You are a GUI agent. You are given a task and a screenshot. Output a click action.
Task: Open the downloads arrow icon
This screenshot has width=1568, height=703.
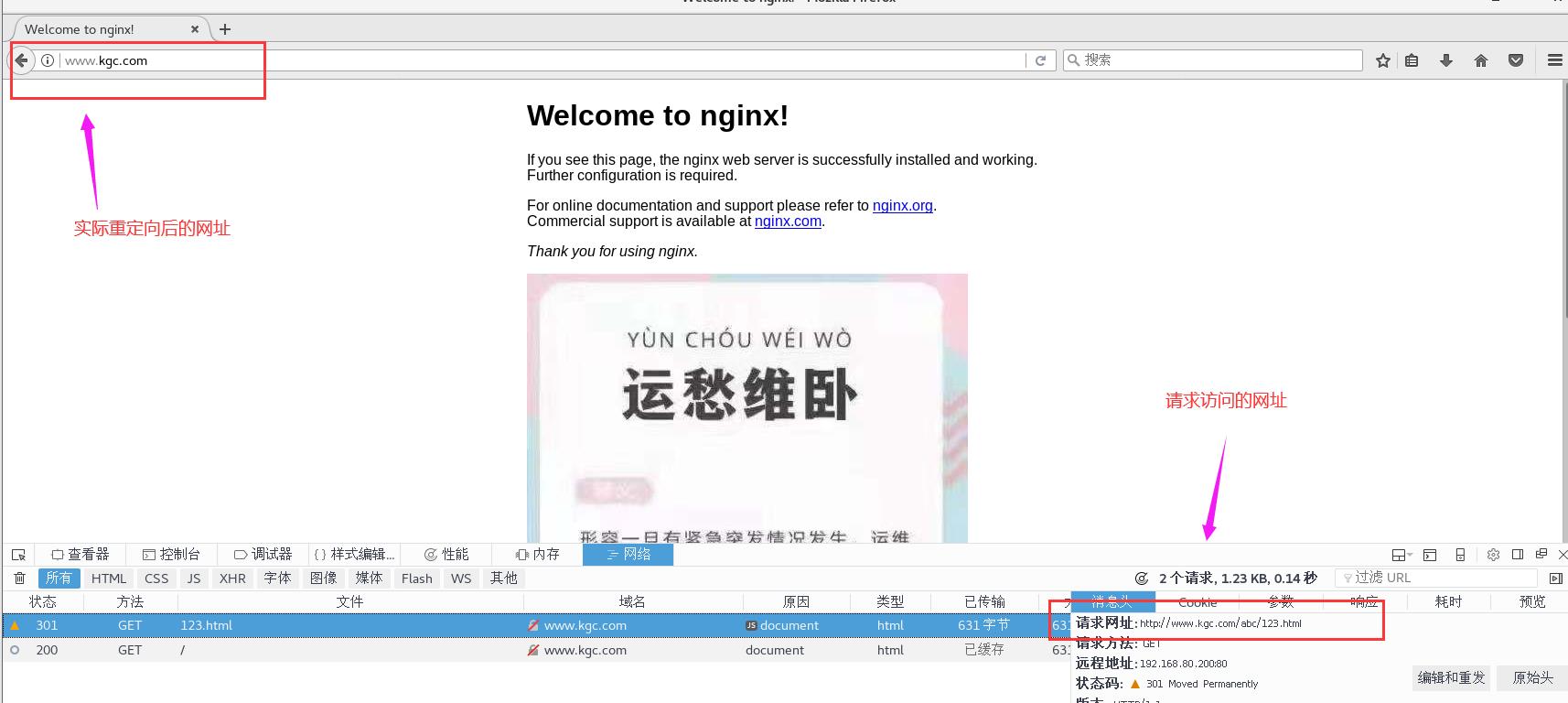click(1446, 60)
